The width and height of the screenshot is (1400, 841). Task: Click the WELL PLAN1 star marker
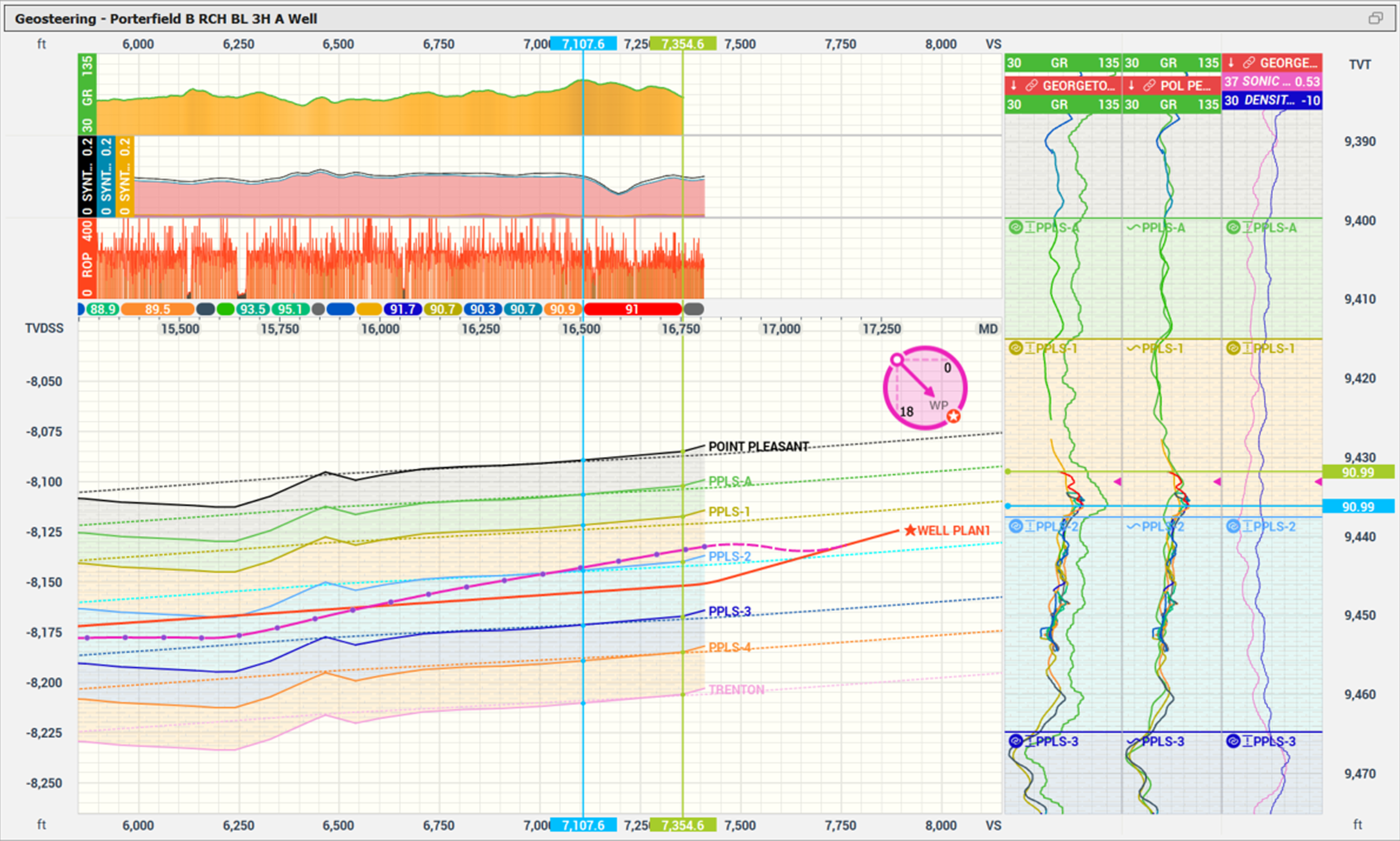pyautogui.click(x=910, y=530)
